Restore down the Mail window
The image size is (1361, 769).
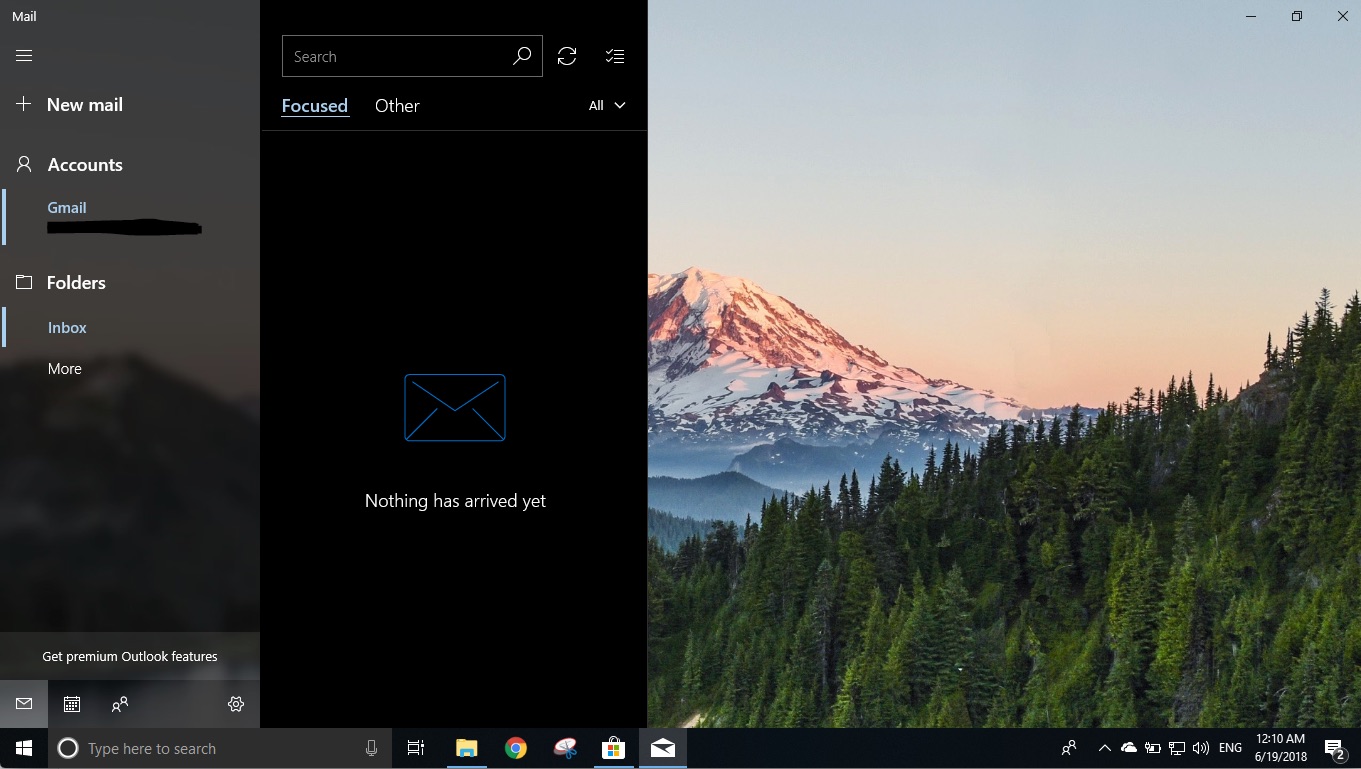tap(1297, 16)
